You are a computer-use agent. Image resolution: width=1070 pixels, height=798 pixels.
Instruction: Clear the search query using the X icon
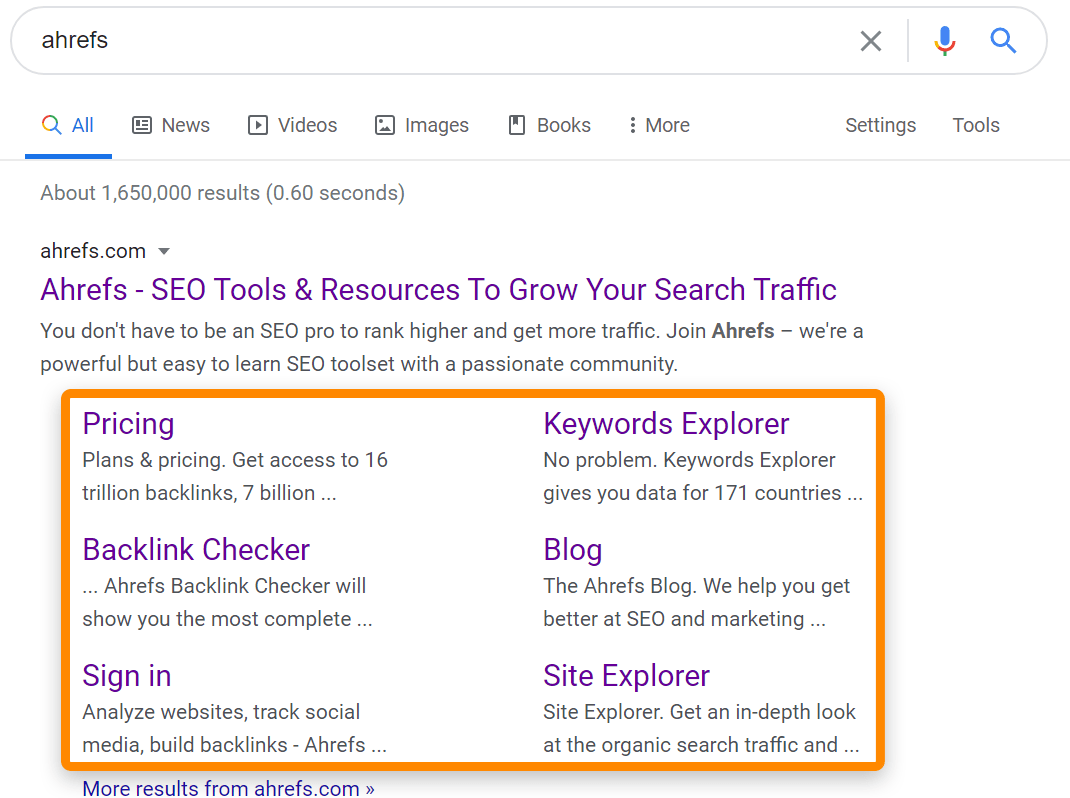tap(870, 41)
